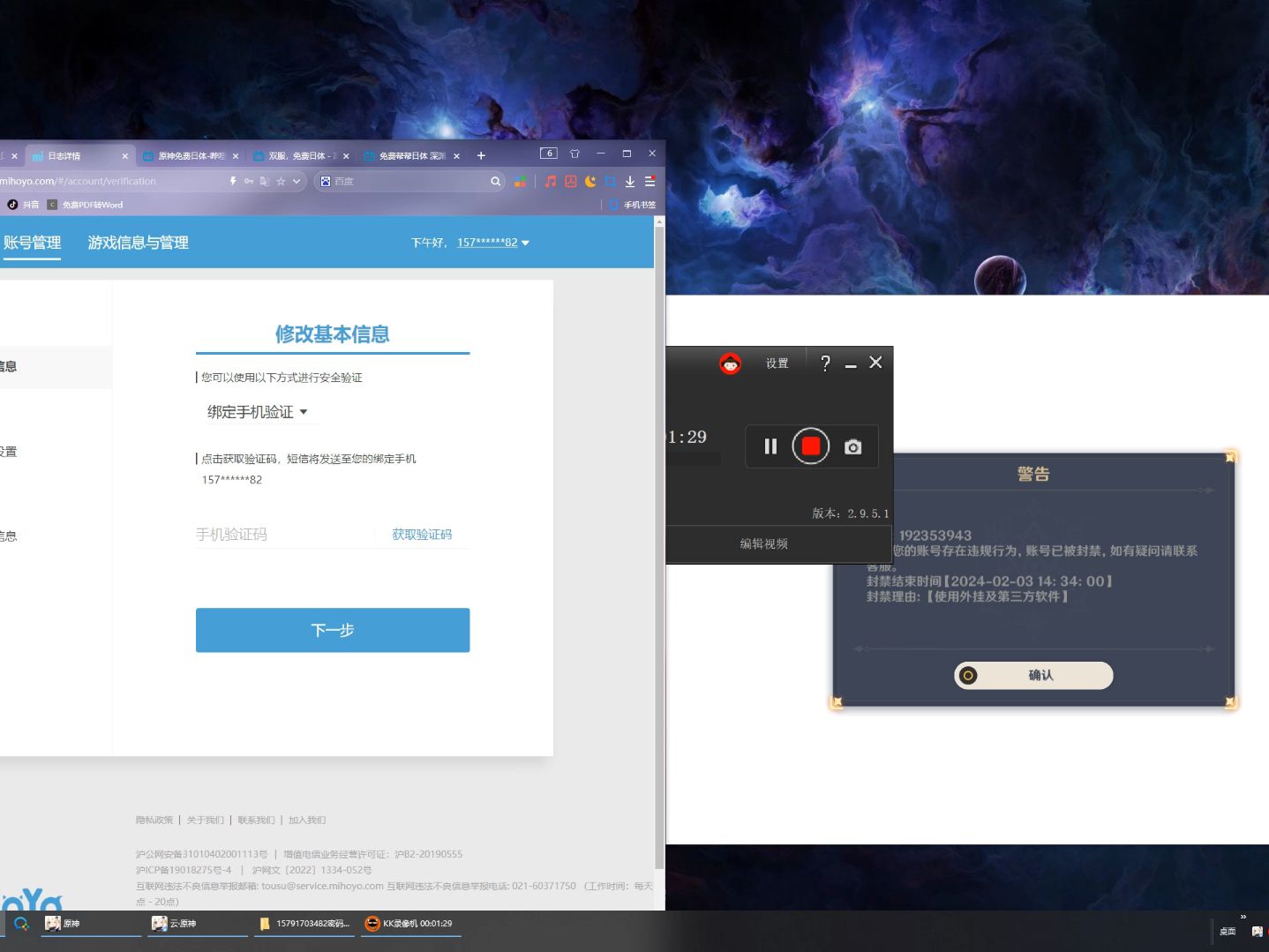Click 获取验证码 to request a code

(x=422, y=535)
